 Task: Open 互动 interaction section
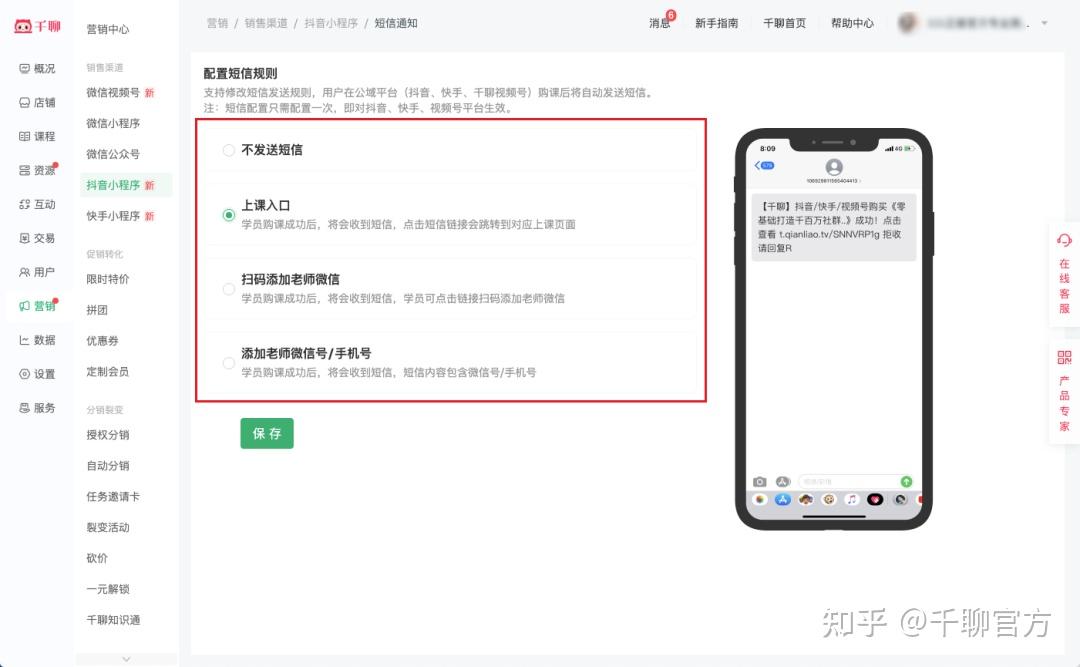[37, 204]
